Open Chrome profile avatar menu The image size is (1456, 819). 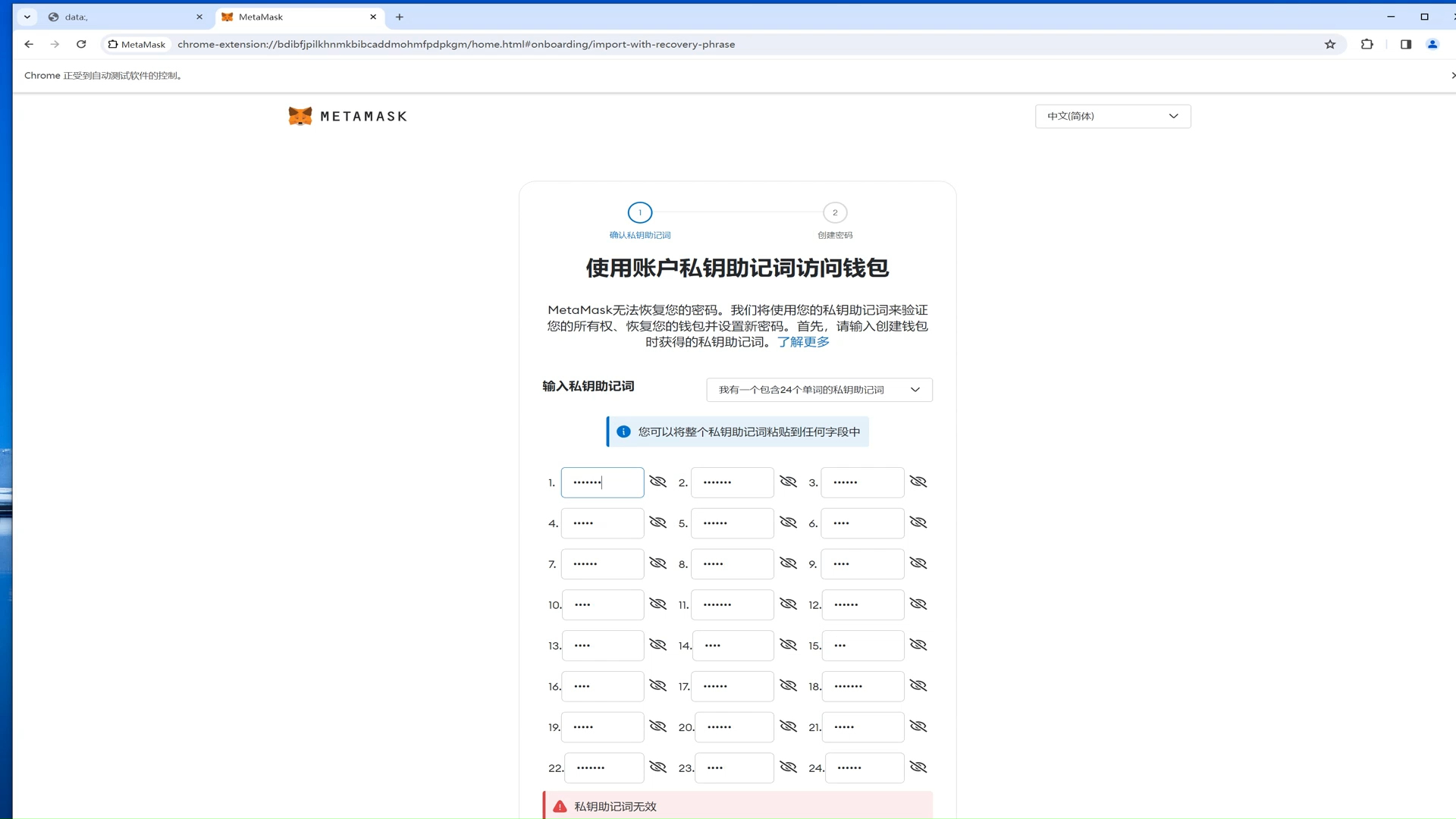(x=1432, y=44)
